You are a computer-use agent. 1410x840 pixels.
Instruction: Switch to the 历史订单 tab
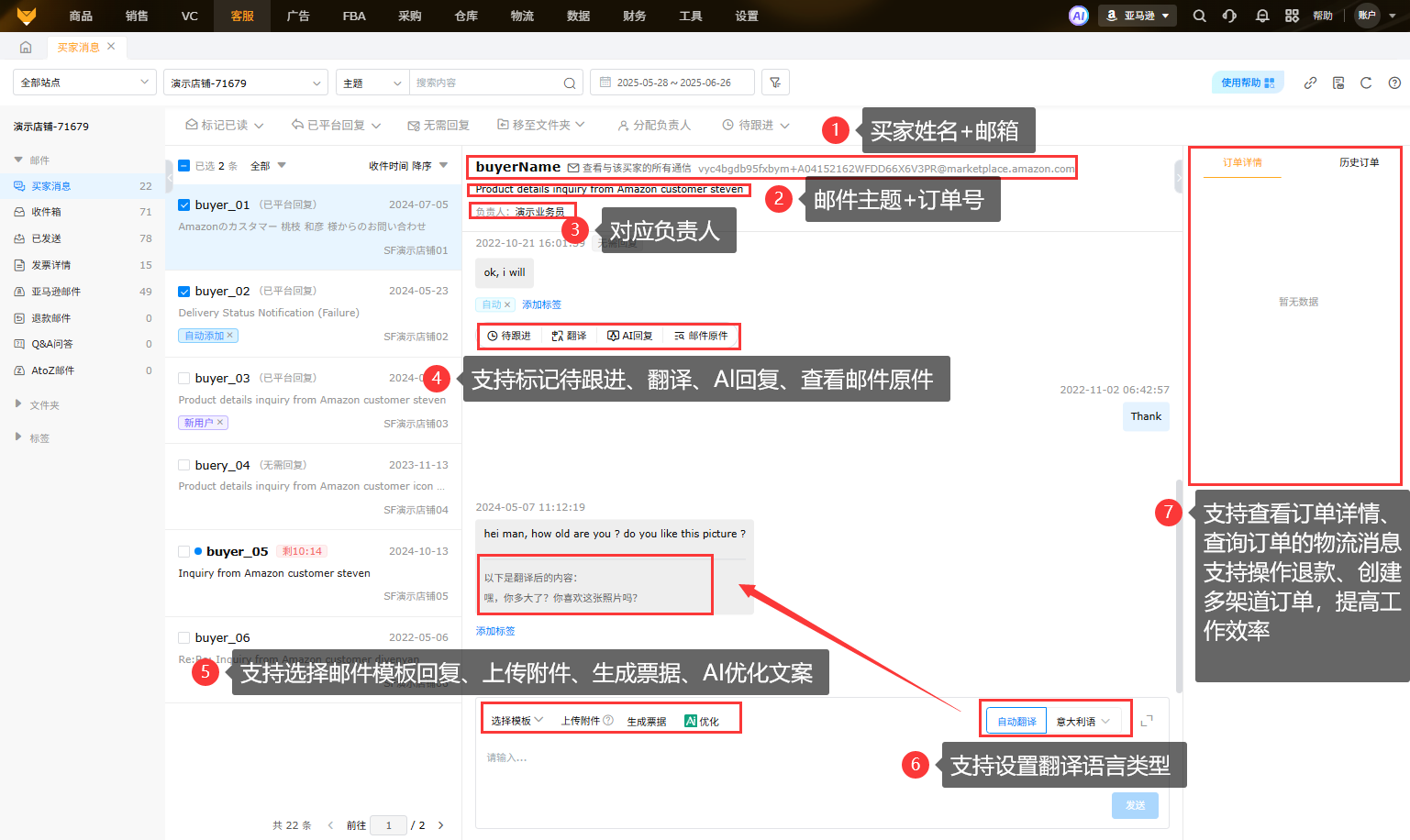(x=1359, y=162)
